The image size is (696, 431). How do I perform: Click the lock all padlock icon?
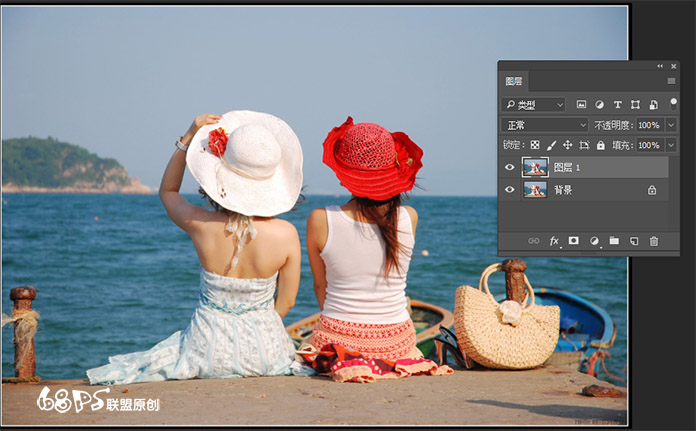[x=600, y=145]
